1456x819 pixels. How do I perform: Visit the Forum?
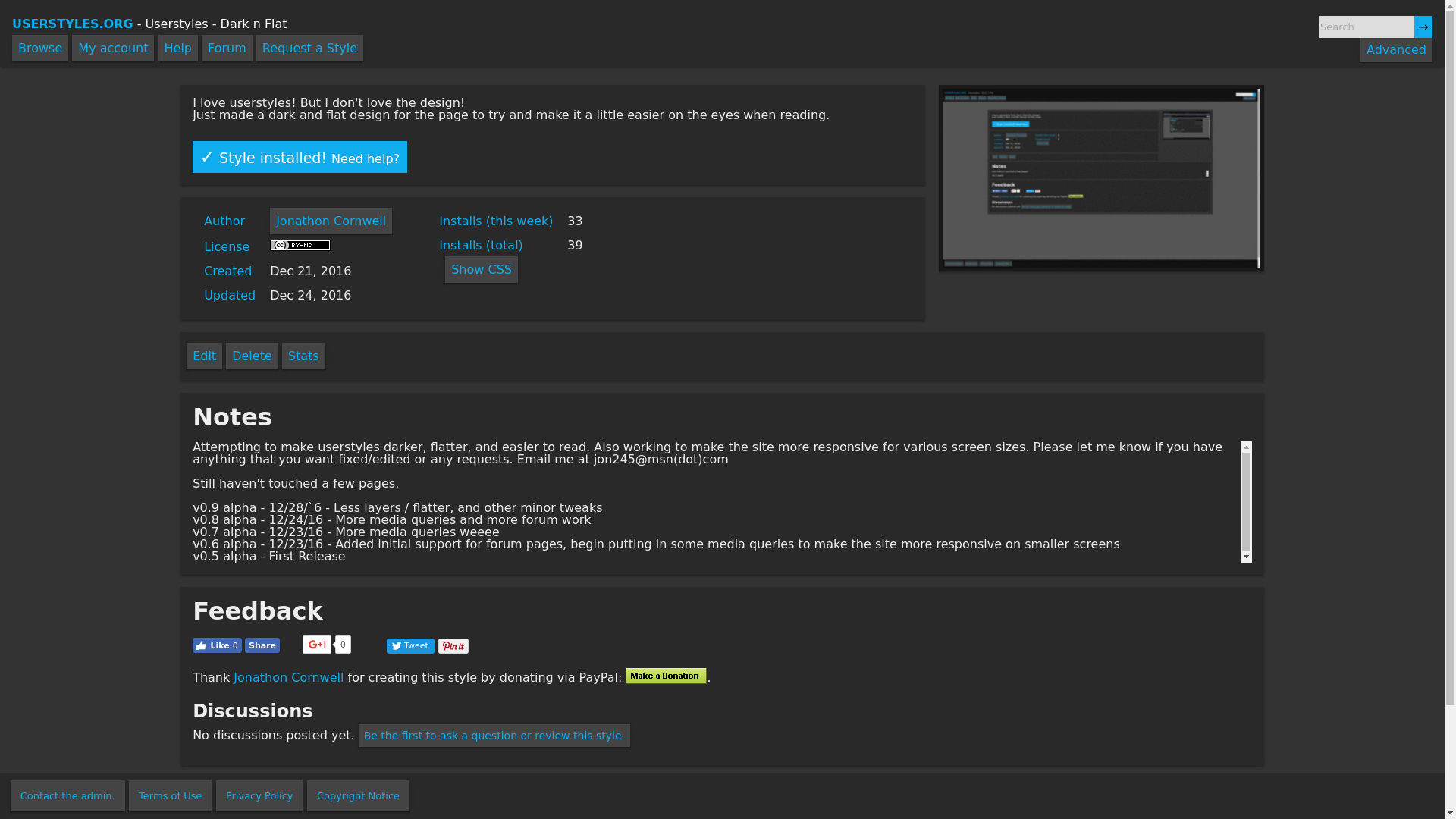pos(227,48)
